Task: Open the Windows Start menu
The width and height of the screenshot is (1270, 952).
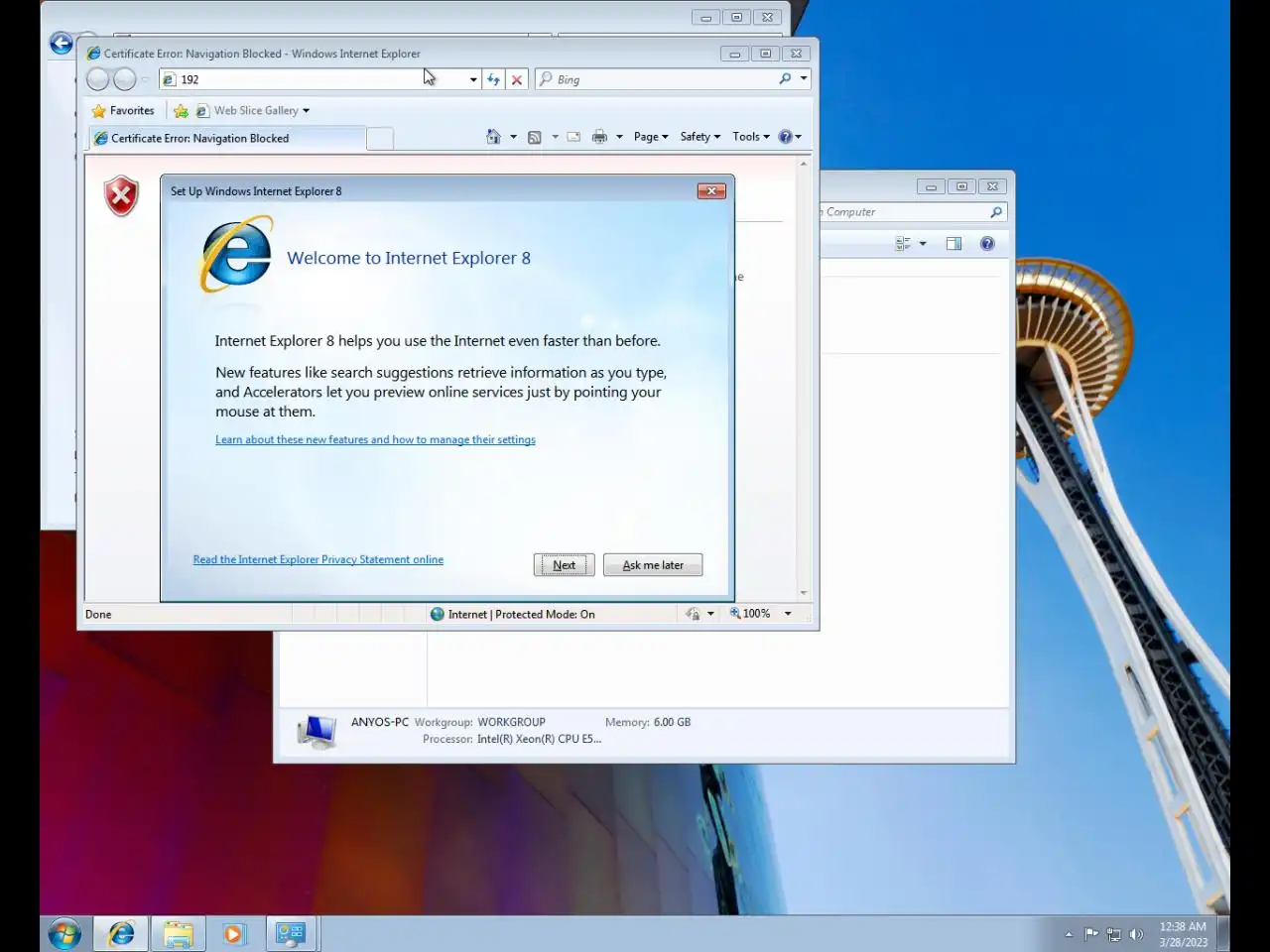Action: point(63,933)
